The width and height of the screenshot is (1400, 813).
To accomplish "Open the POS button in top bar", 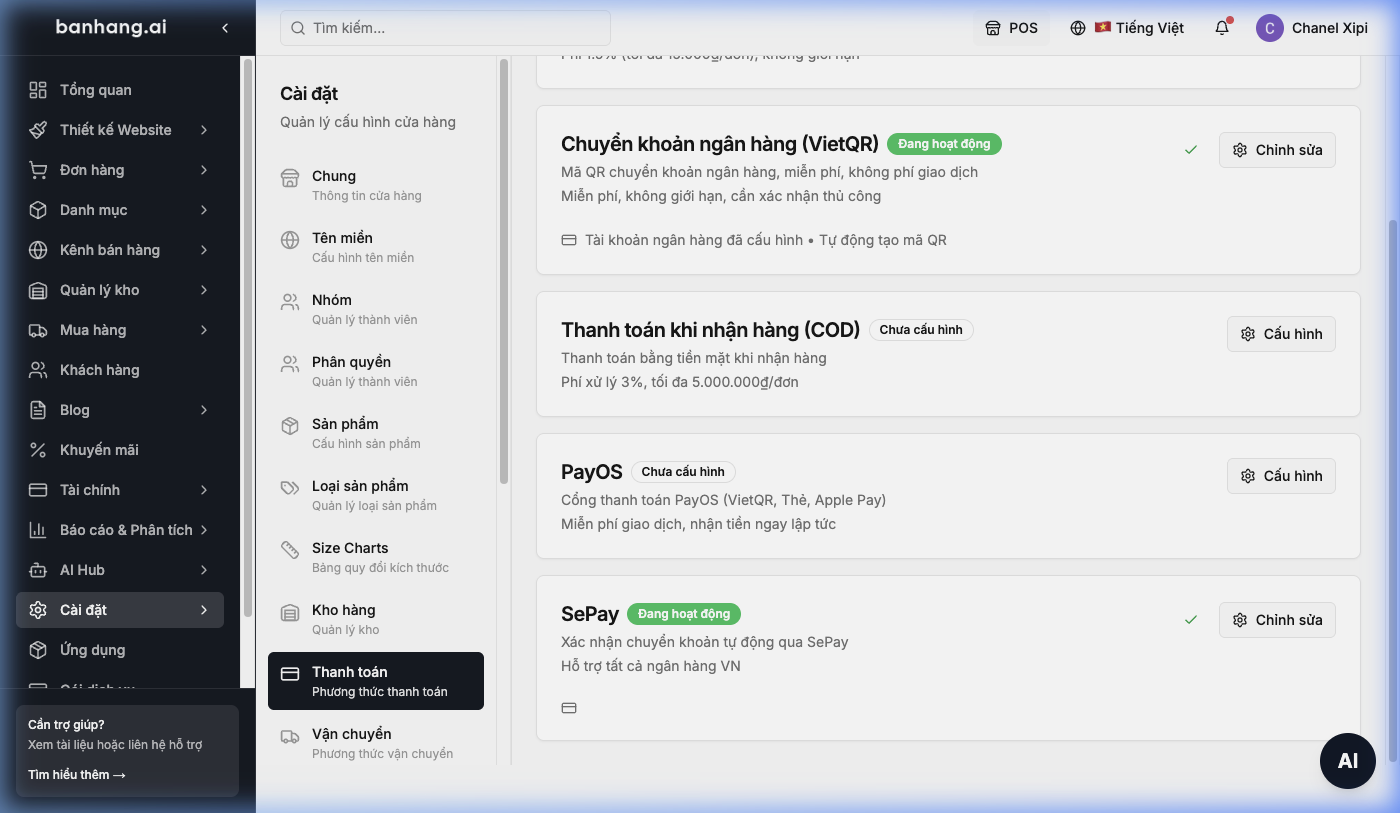I will [1012, 28].
